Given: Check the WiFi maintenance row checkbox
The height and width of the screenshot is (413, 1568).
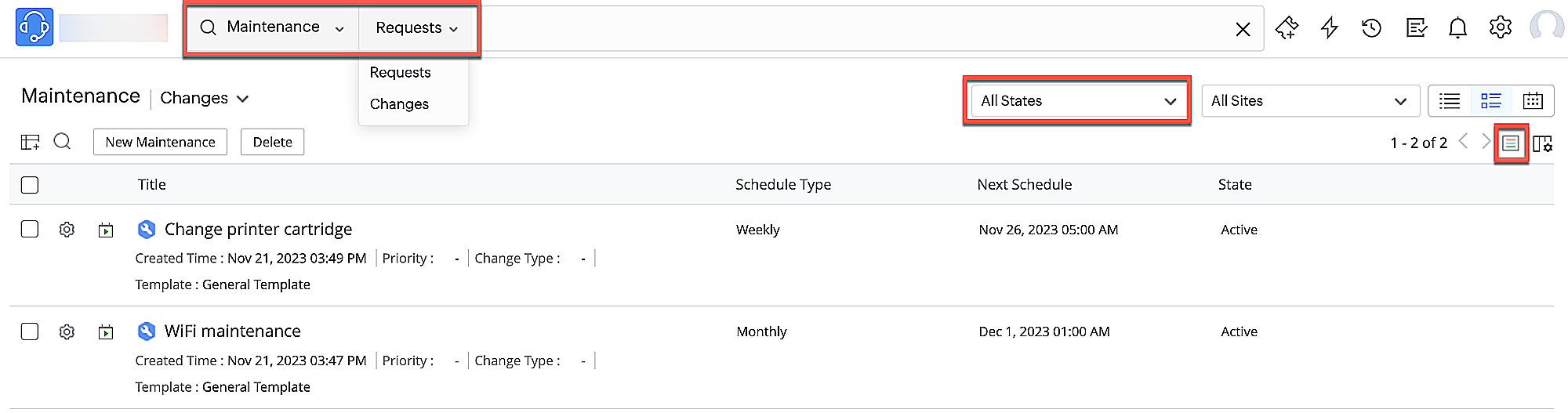Looking at the screenshot, I should [x=30, y=331].
